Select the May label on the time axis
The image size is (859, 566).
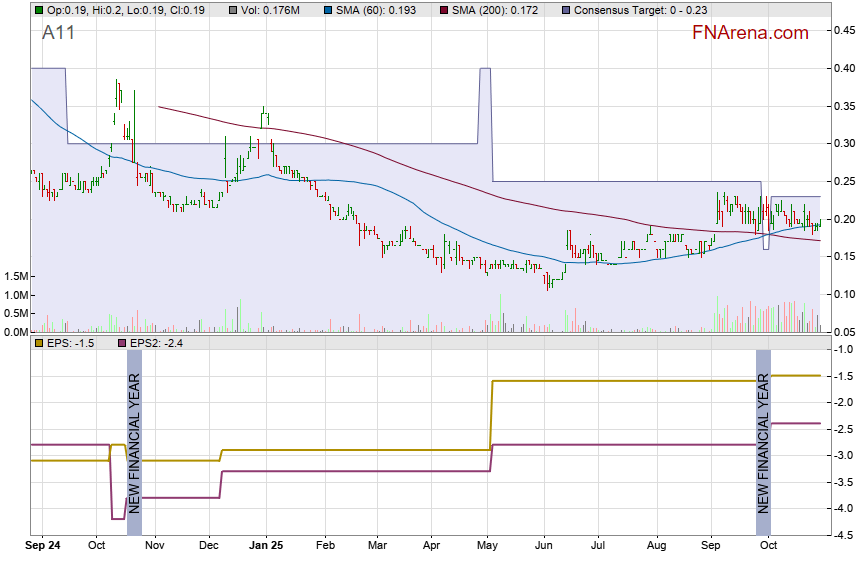point(488,547)
